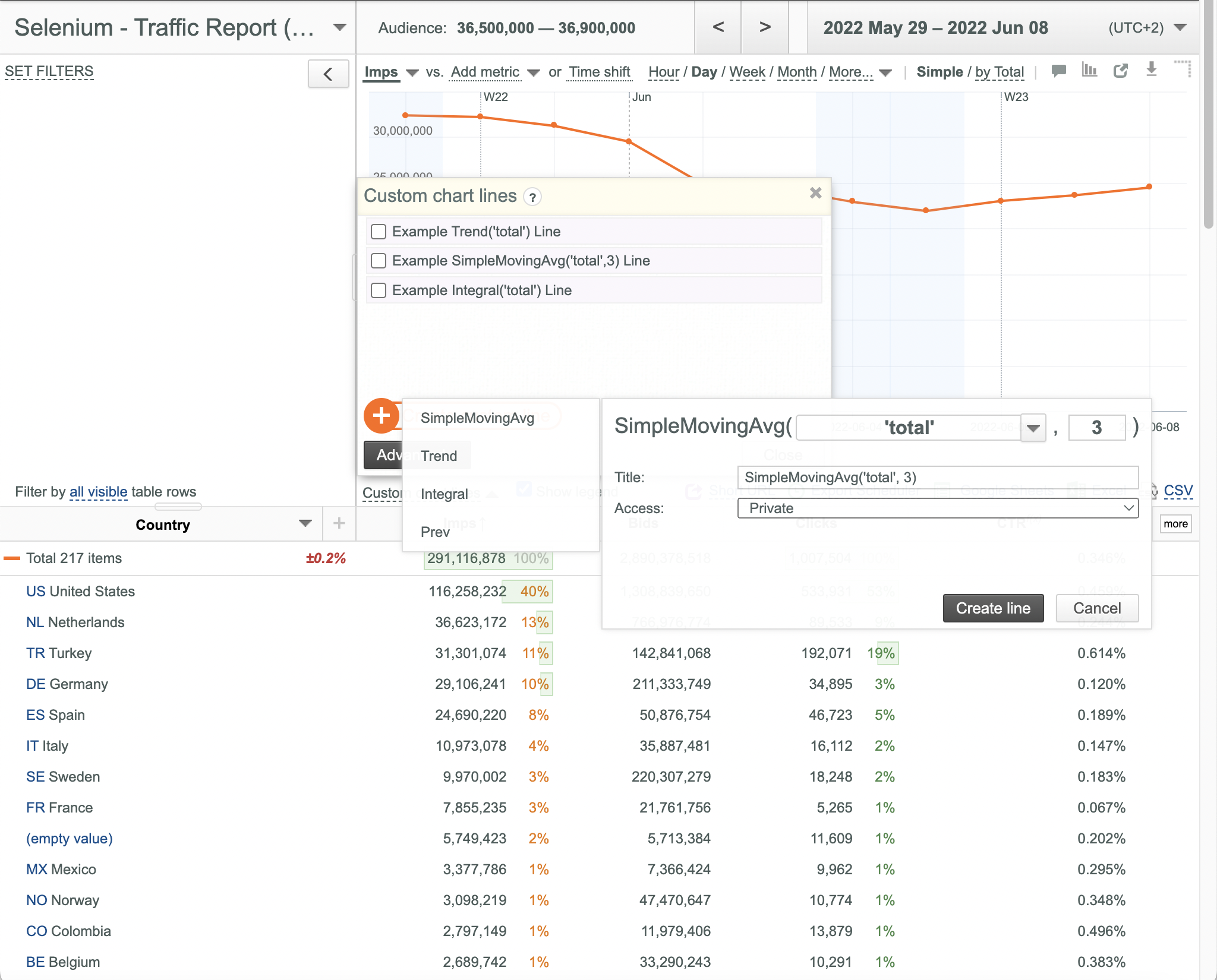Viewport: 1217px width, 980px height.
Task: Collapse filters panel with left arrow
Action: coord(328,74)
